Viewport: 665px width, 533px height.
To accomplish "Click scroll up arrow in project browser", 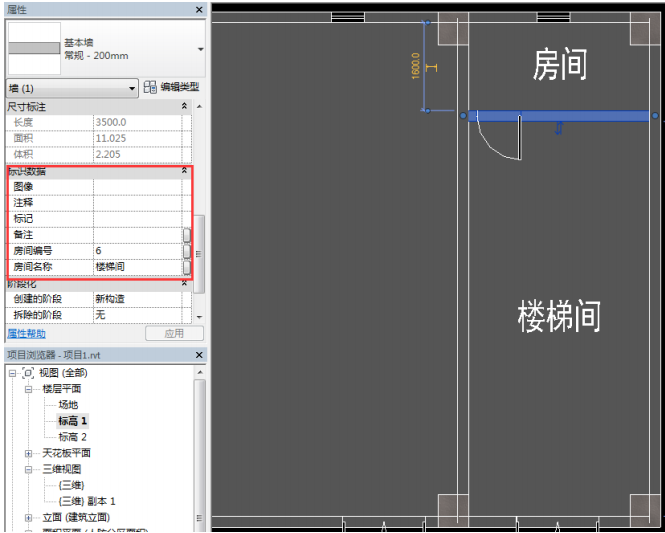I will [200, 372].
